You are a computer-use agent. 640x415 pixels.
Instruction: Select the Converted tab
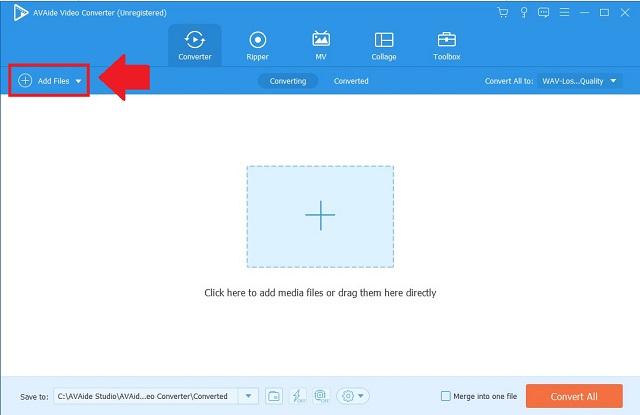[351, 81]
